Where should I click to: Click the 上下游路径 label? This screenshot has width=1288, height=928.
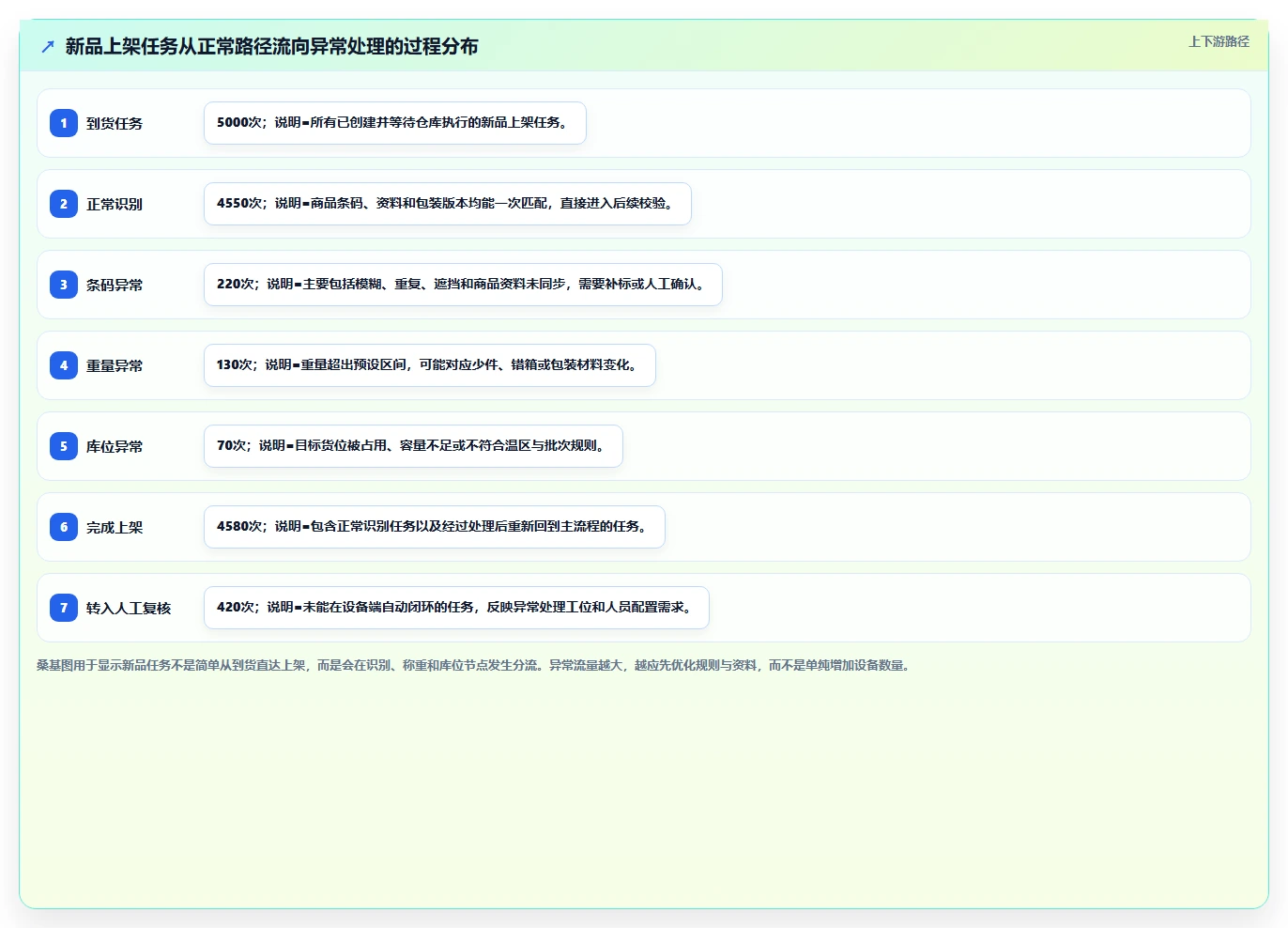[x=1219, y=41]
